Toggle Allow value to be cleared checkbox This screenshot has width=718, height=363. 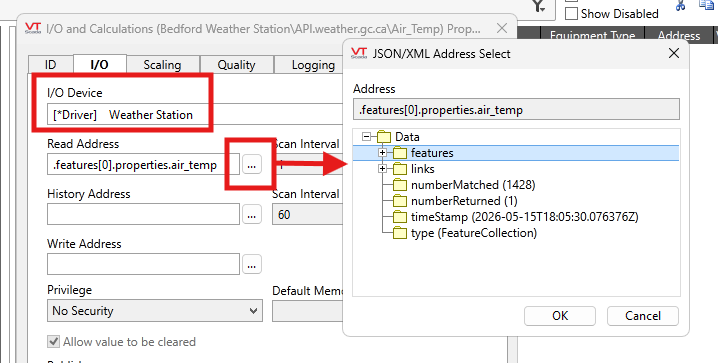[x=54, y=341]
